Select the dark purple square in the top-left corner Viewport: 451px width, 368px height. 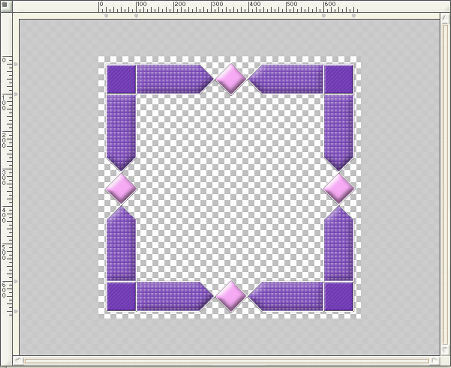121,79
